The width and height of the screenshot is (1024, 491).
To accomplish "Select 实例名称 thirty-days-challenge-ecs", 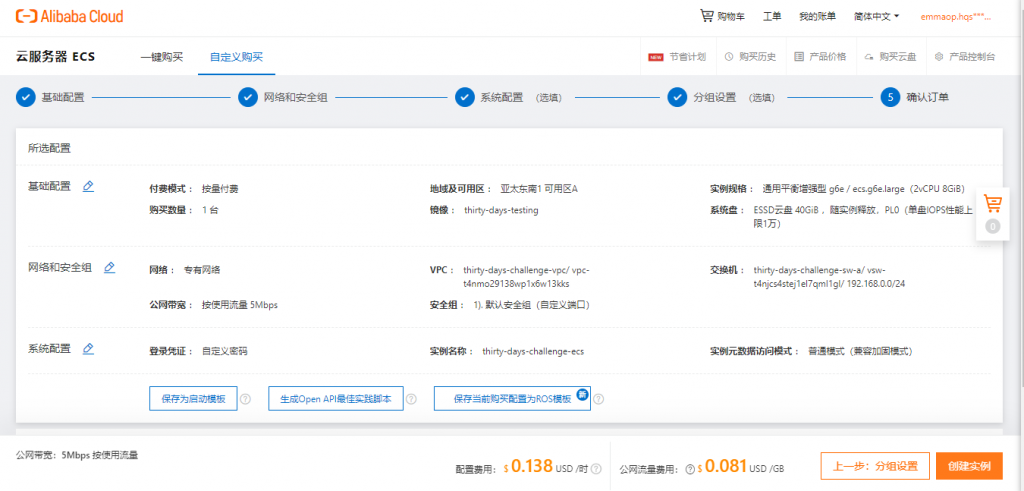I will coord(533,351).
